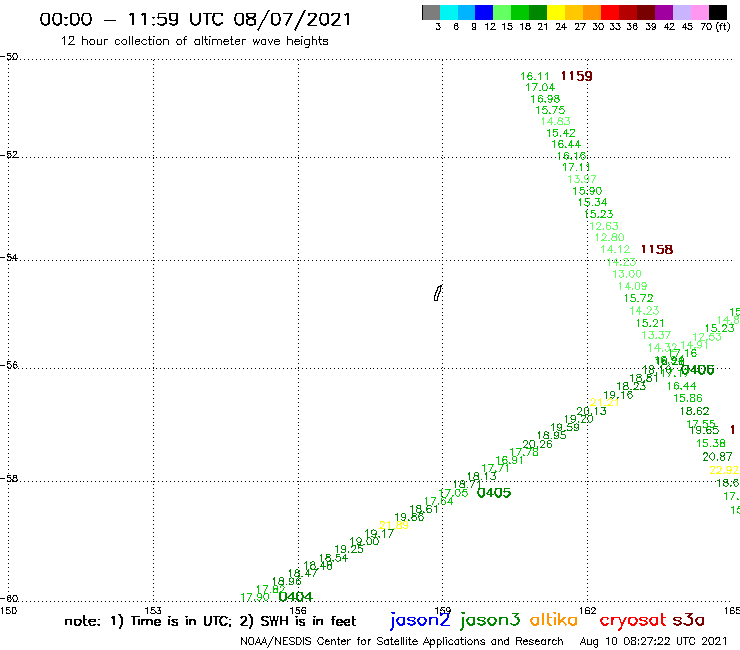
Task: Click the s3a satellite legend label
Action: 688,620
